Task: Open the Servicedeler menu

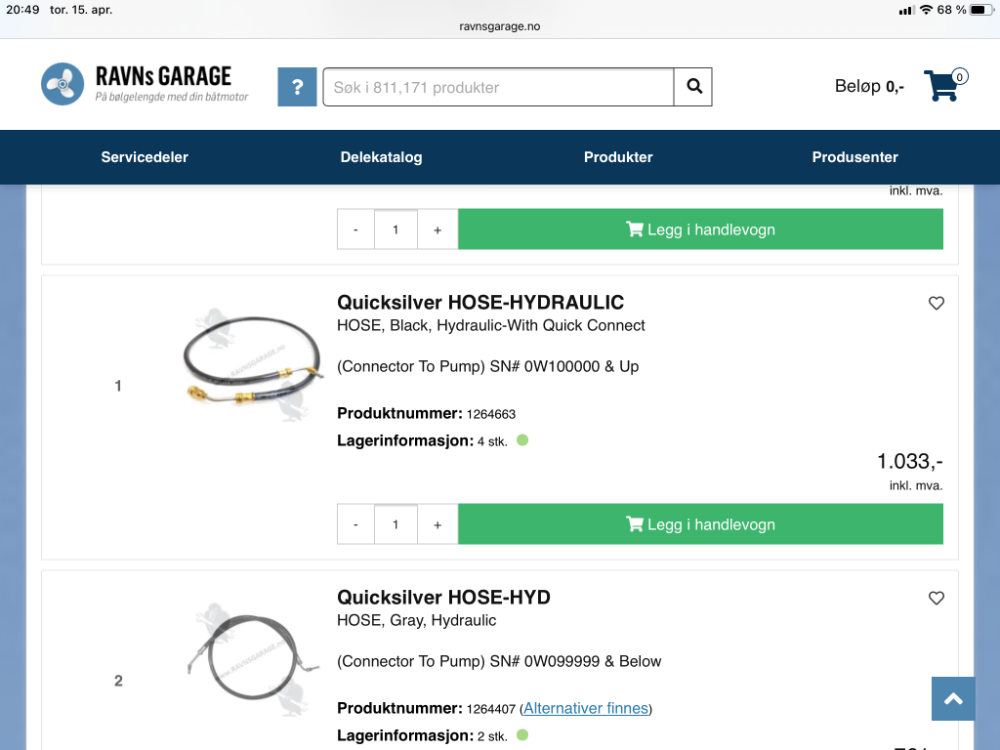Action: pos(145,157)
